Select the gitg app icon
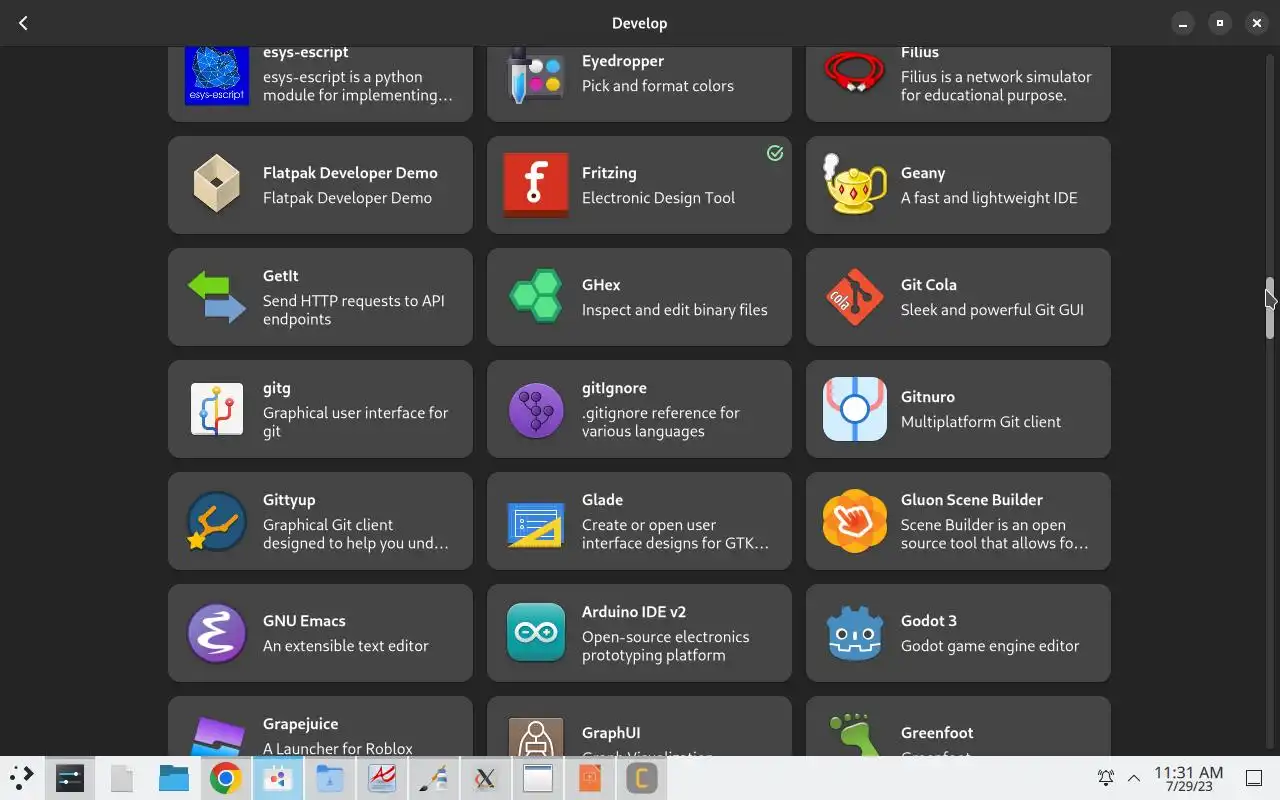This screenshot has height=800, width=1280. click(x=217, y=409)
